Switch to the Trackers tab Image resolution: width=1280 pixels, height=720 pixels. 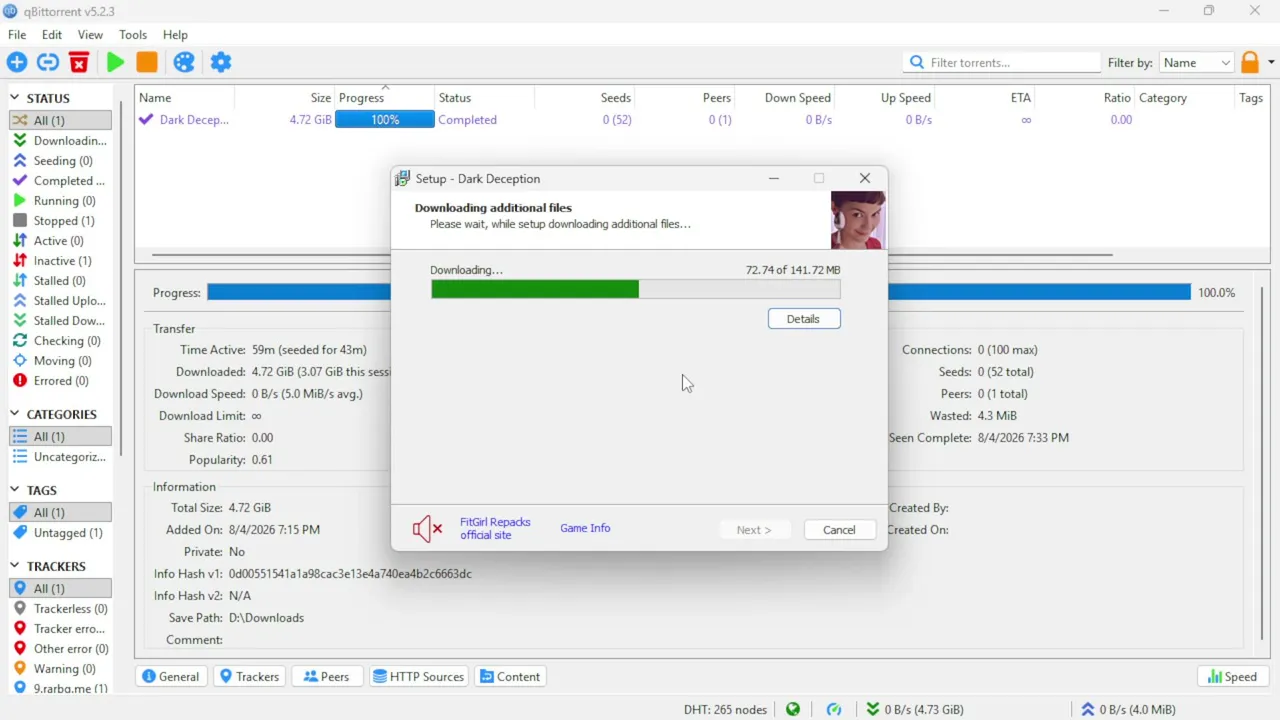coord(249,677)
